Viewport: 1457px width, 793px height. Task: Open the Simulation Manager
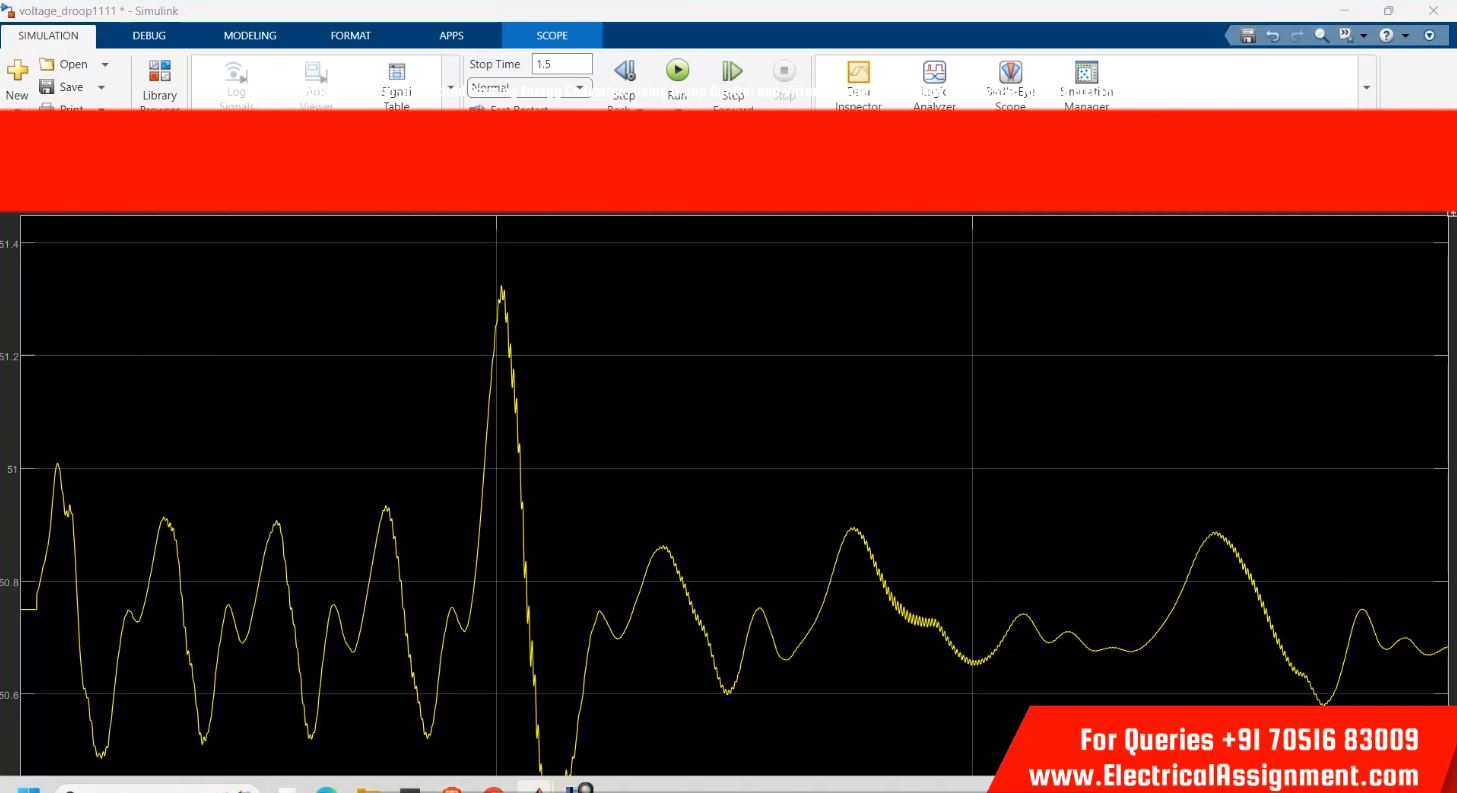1086,73
